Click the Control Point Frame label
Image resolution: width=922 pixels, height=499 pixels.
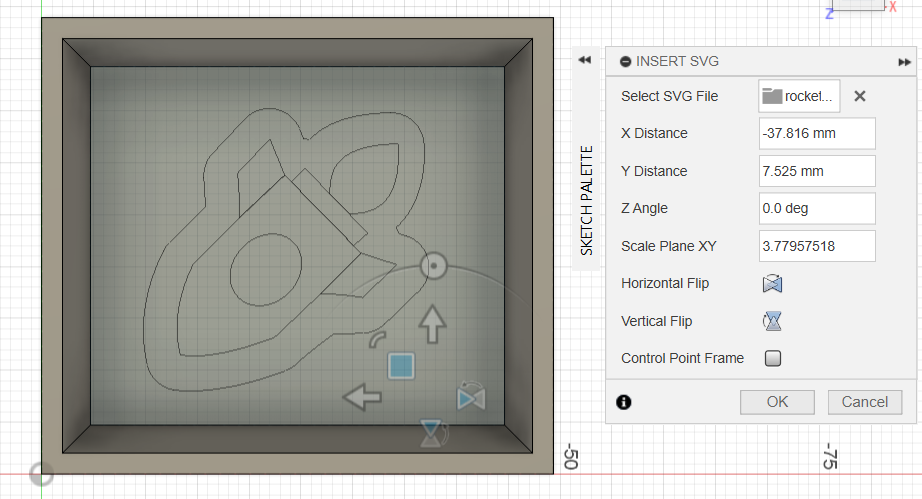click(x=682, y=358)
